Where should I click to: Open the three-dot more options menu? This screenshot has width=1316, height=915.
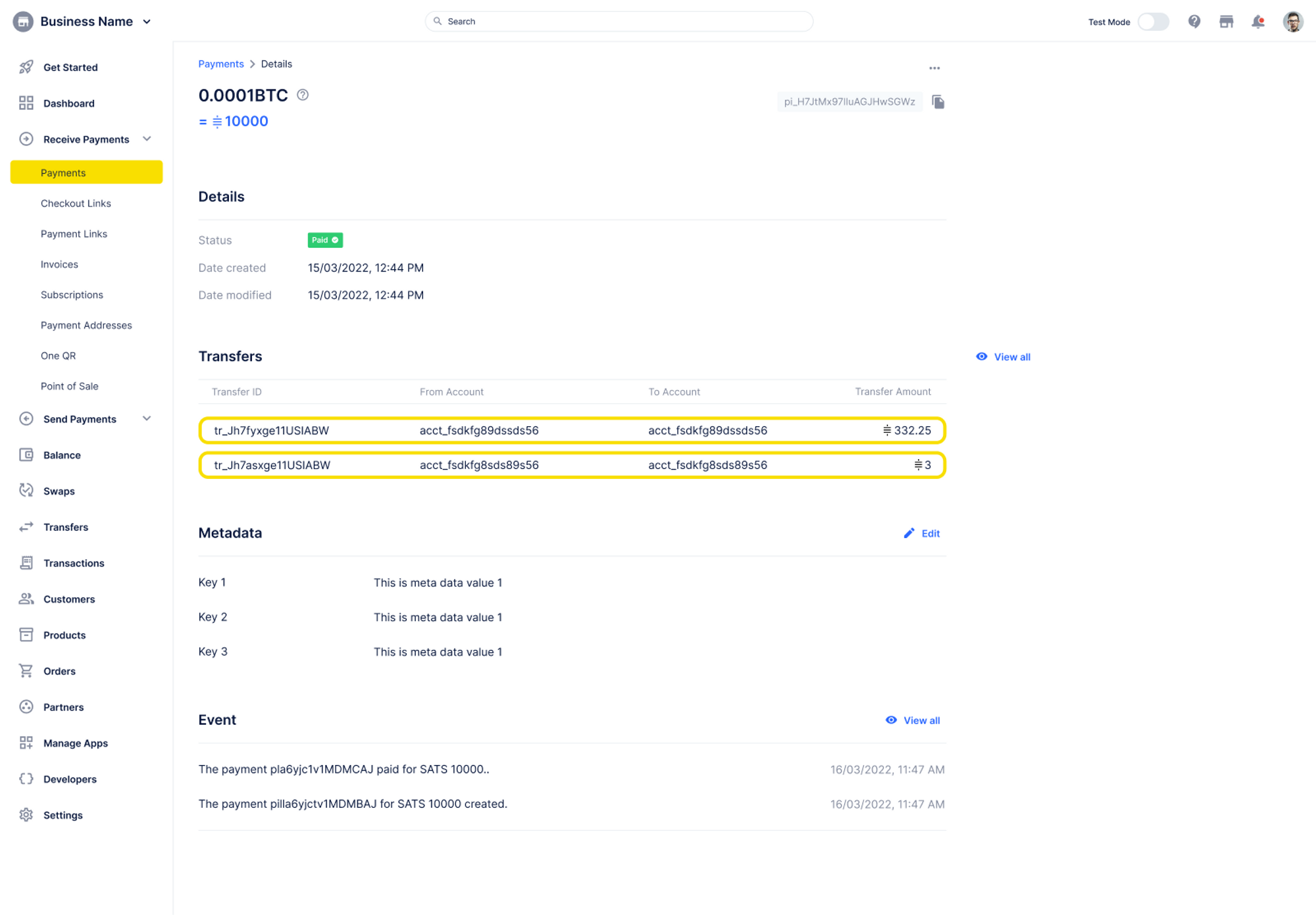pyautogui.click(x=934, y=68)
